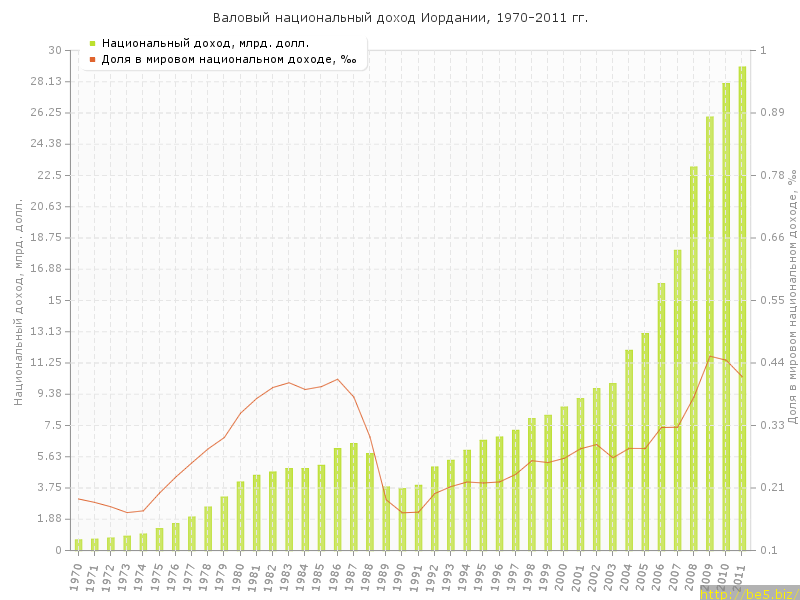Click the 0.55 value on the right axis

[774, 300]
